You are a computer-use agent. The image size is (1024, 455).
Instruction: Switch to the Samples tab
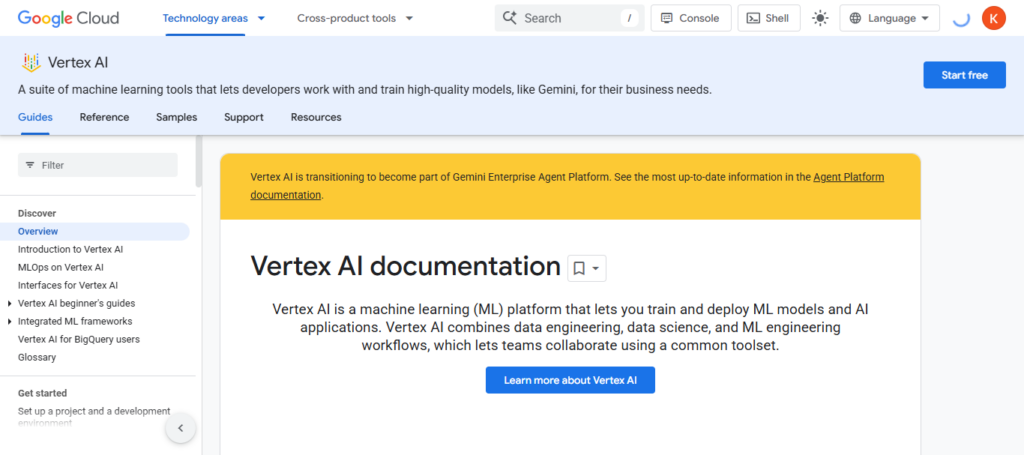(176, 118)
